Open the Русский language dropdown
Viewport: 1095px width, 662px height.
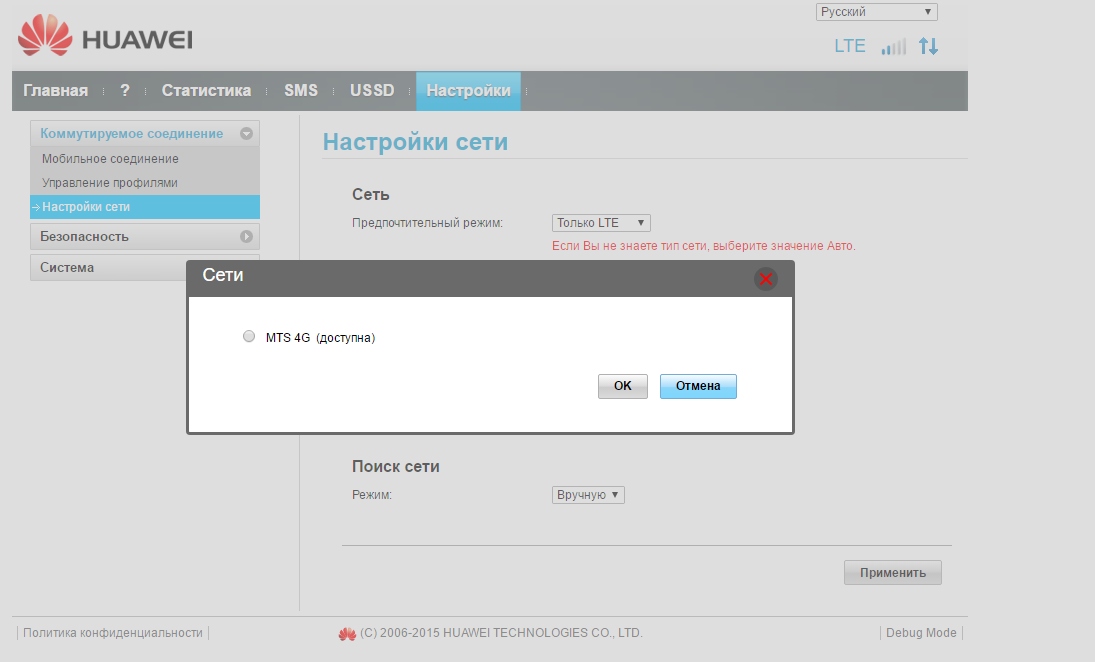point(877,12)
